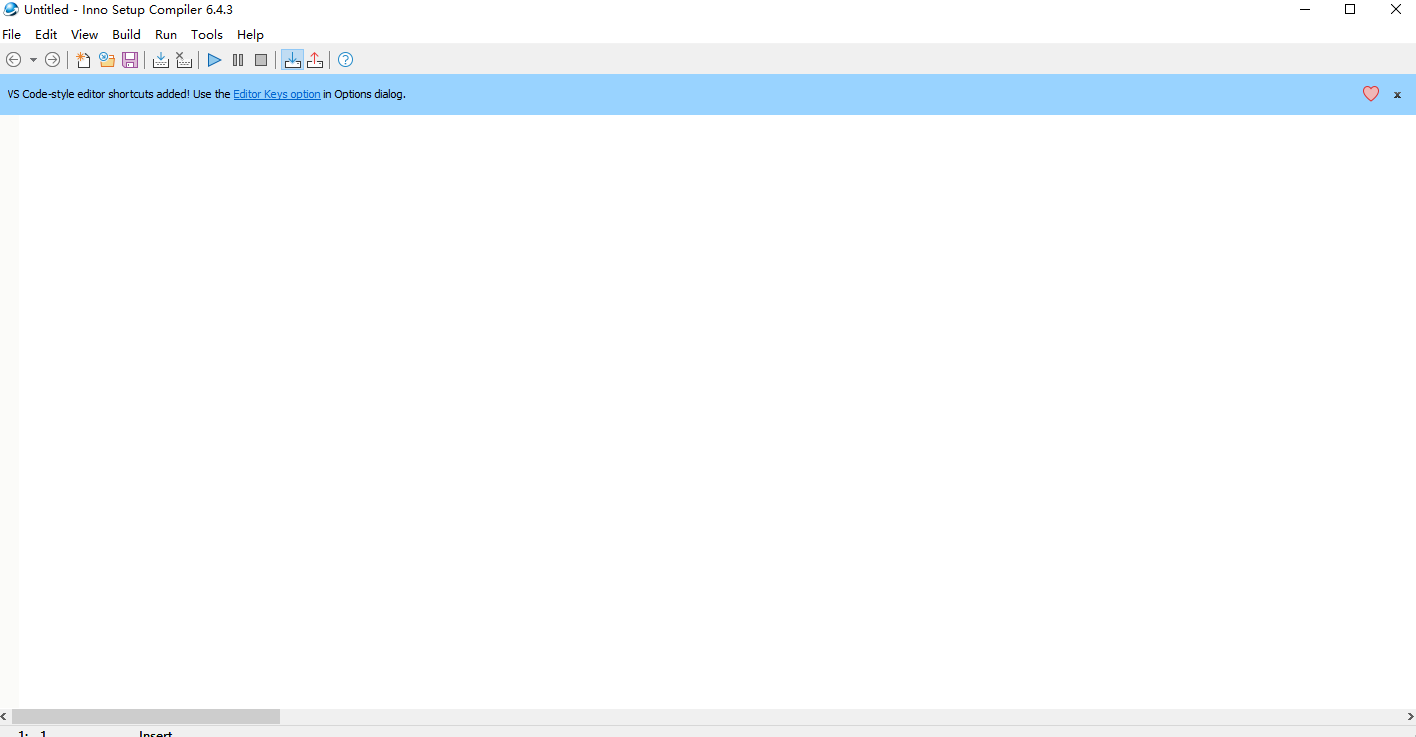Image resolution: width=1416 pixels, height=737 pixels.
Task: Toggle the Target Setup download-arrow button
Action: (x=292, y=60)
